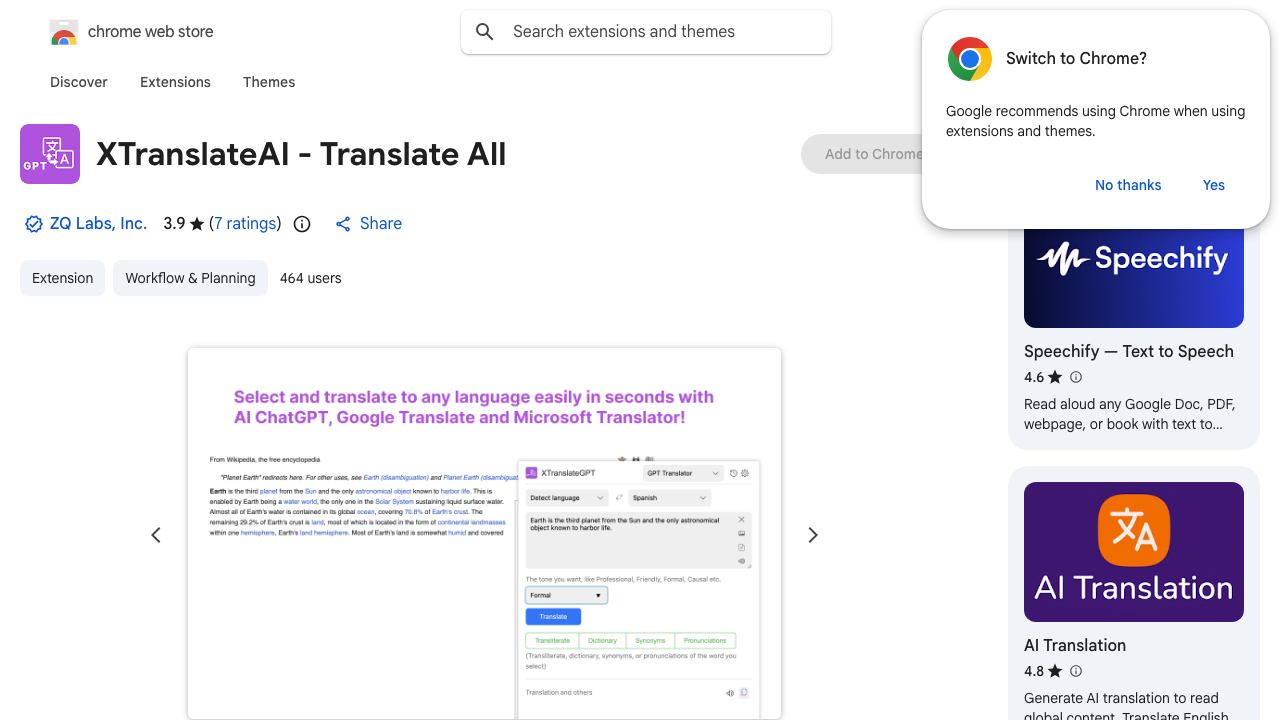The width and height of the screenshot is (1280, 720).
Task: Click the chrome web store title text
Action: [x=151, y=32]
